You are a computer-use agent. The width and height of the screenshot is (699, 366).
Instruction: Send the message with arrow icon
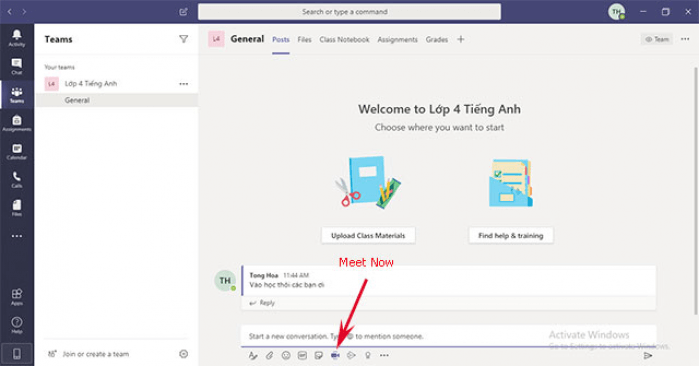[648, 355]
